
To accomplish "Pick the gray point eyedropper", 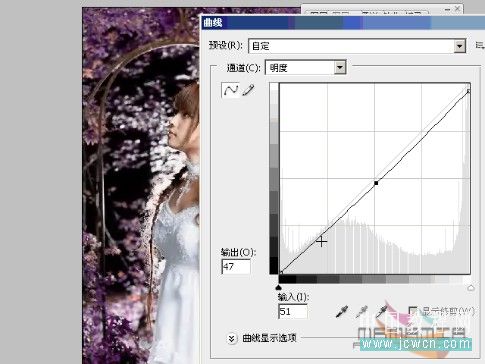I will tap(362, 311).
